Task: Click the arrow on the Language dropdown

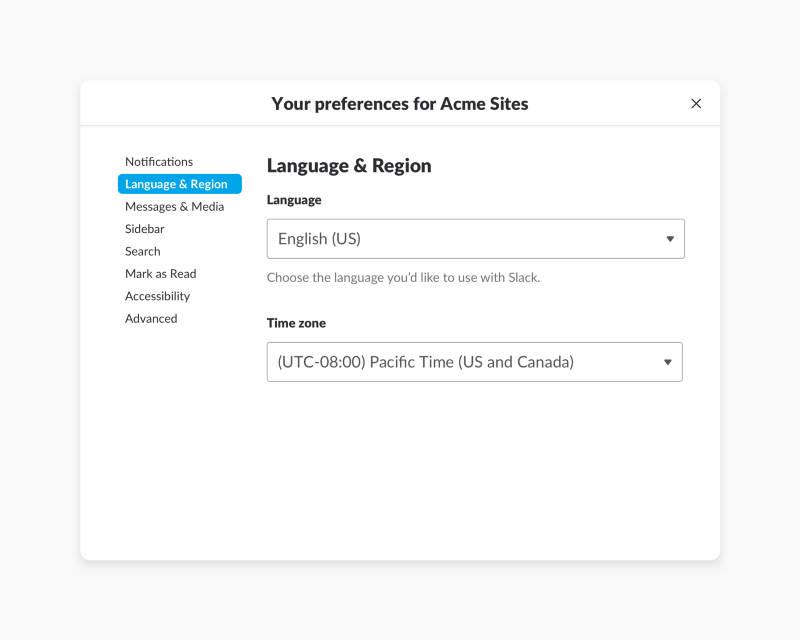Action: [x=670, y=239]
